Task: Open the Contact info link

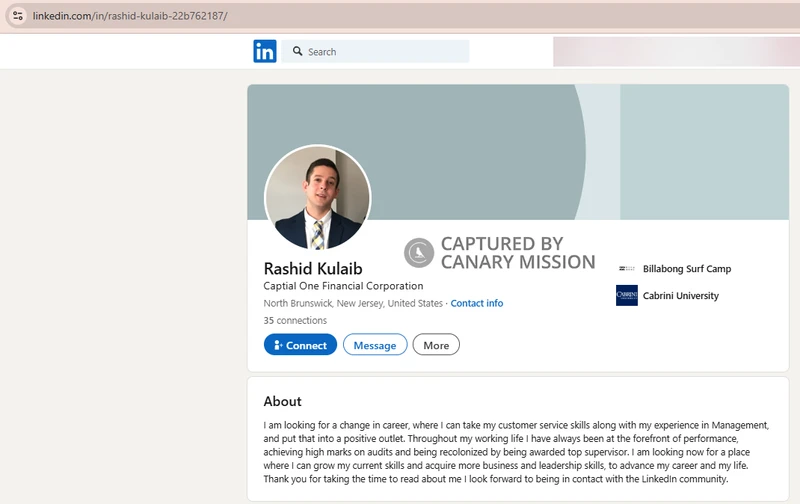Action: tap(477, 303)
